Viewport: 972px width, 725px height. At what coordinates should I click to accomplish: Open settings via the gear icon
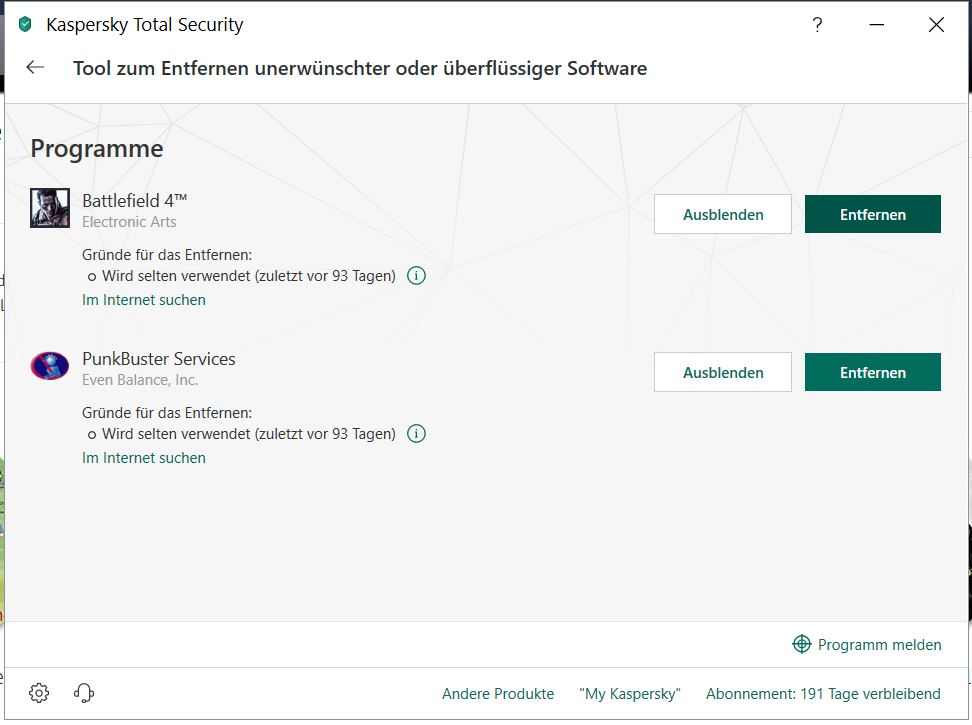39,693
